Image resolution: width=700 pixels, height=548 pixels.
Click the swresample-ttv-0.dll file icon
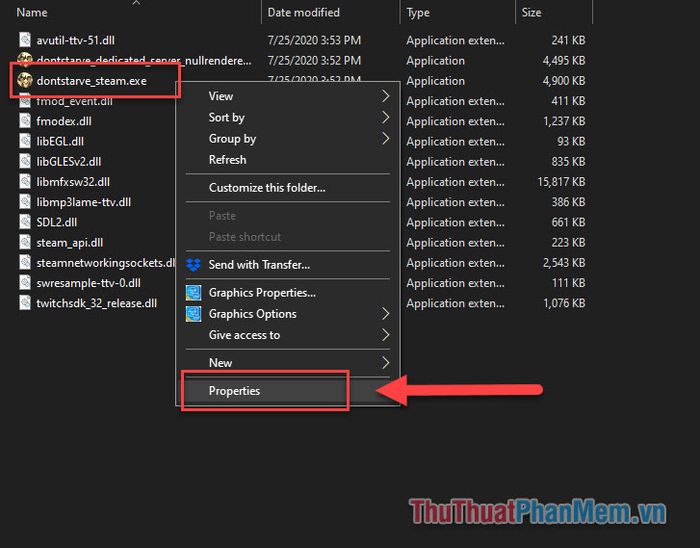tap(25, 282)
